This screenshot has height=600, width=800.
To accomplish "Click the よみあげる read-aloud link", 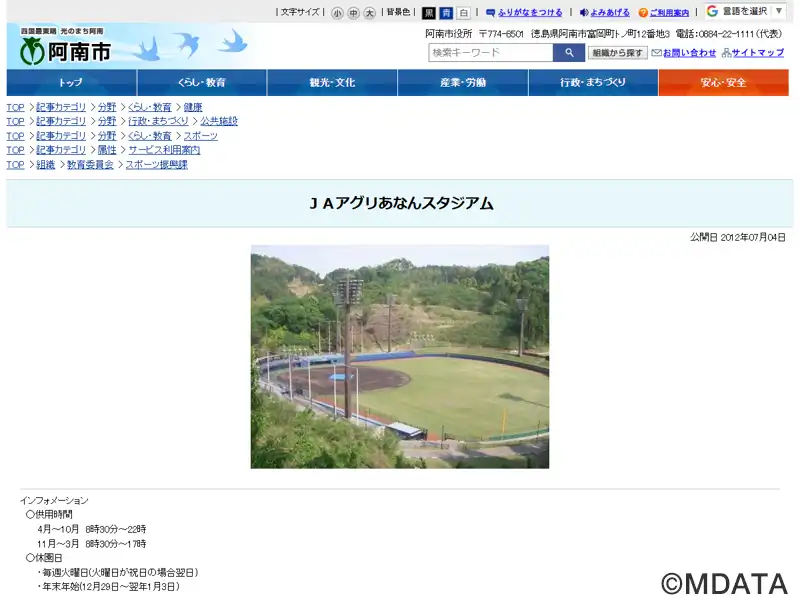I will (610, 12).
